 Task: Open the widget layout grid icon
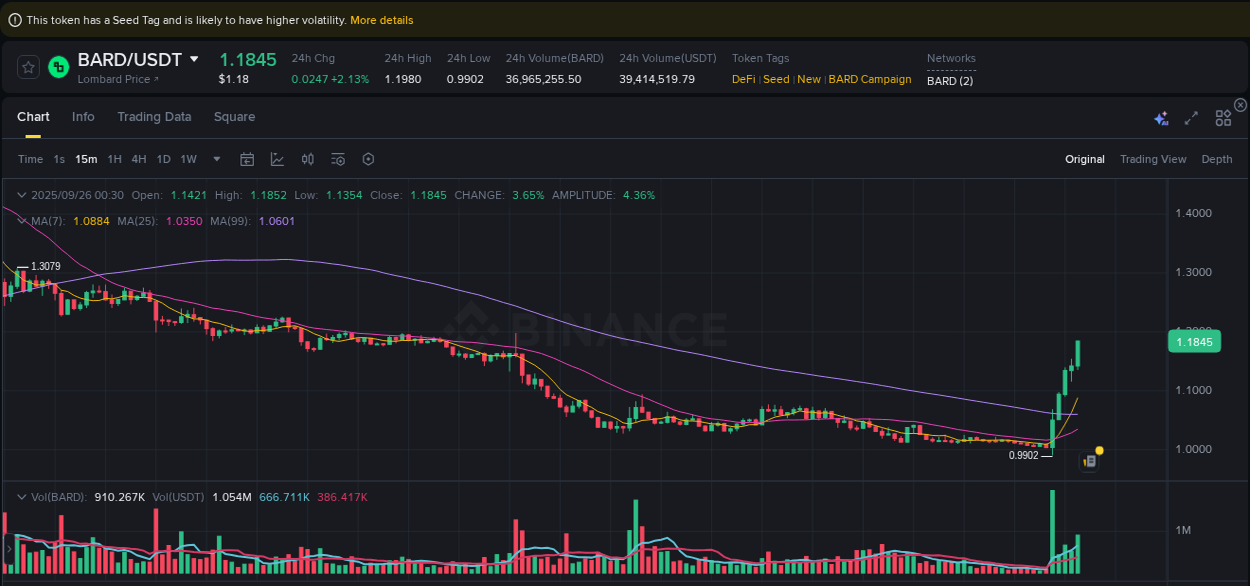point(1223,117)
